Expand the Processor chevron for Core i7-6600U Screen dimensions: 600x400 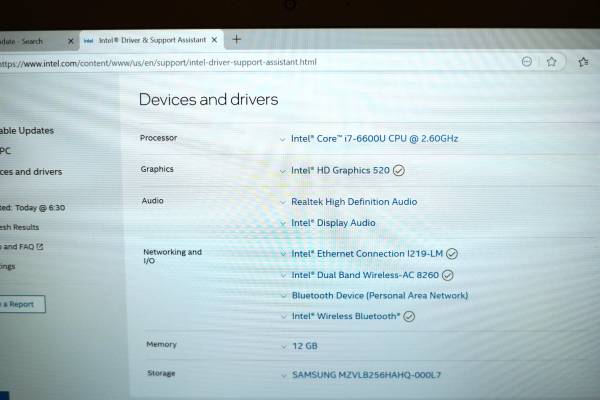click(x=282, y=140)
